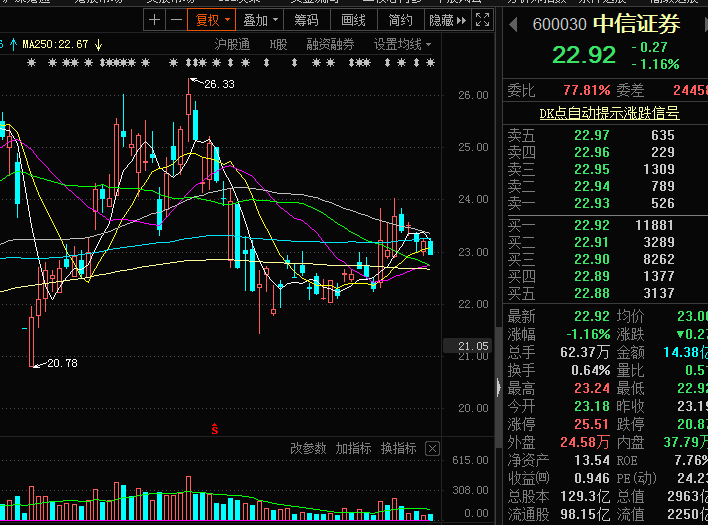
Task: Click the red S marker on chart
Action: [214, 429]
